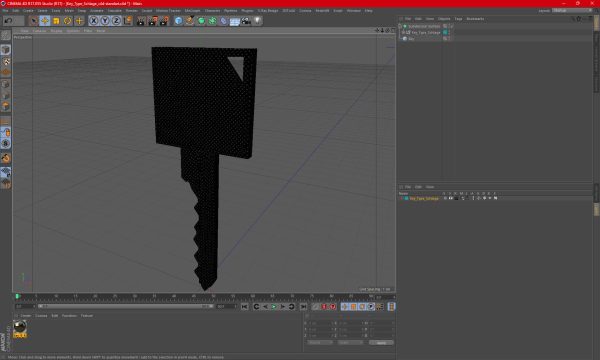
Task: Open the Material Manager Texture menu
Action: [87, 316]
